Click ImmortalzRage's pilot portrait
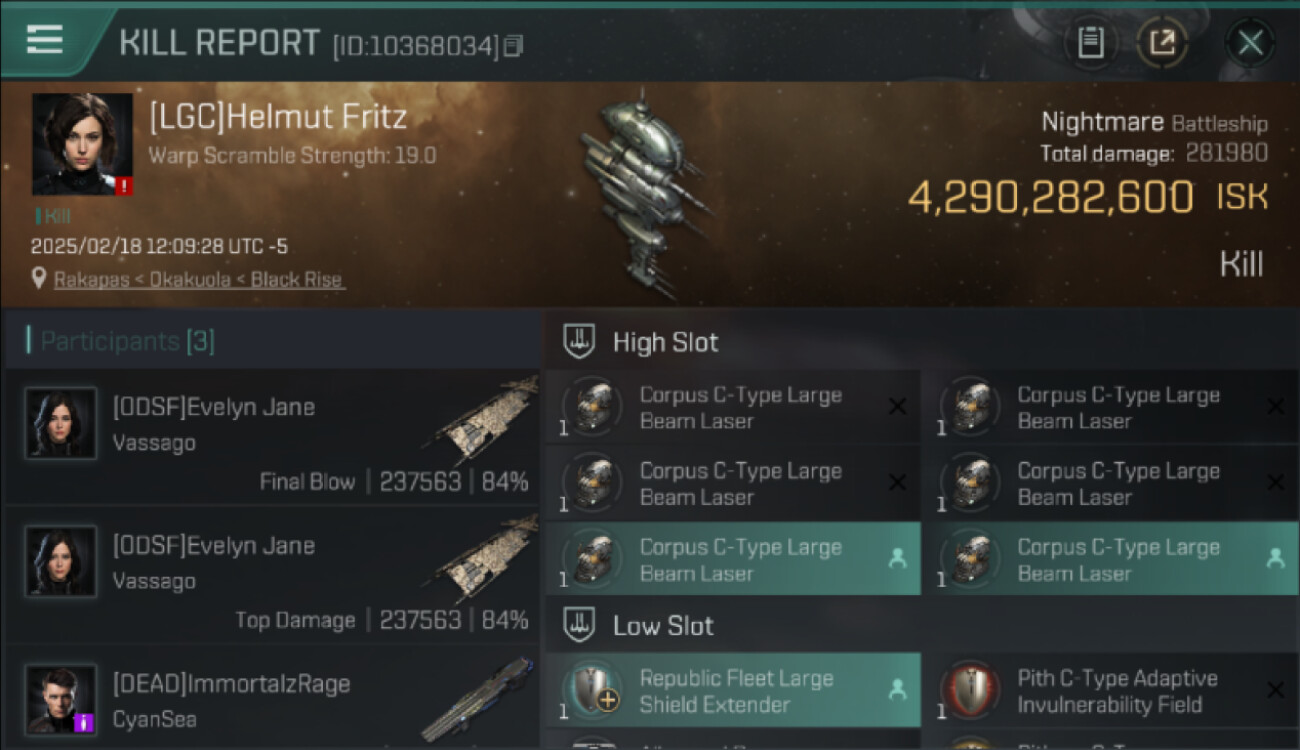Image resolution: width=1300 pixels, height=750 pixels. pos(61,699)
